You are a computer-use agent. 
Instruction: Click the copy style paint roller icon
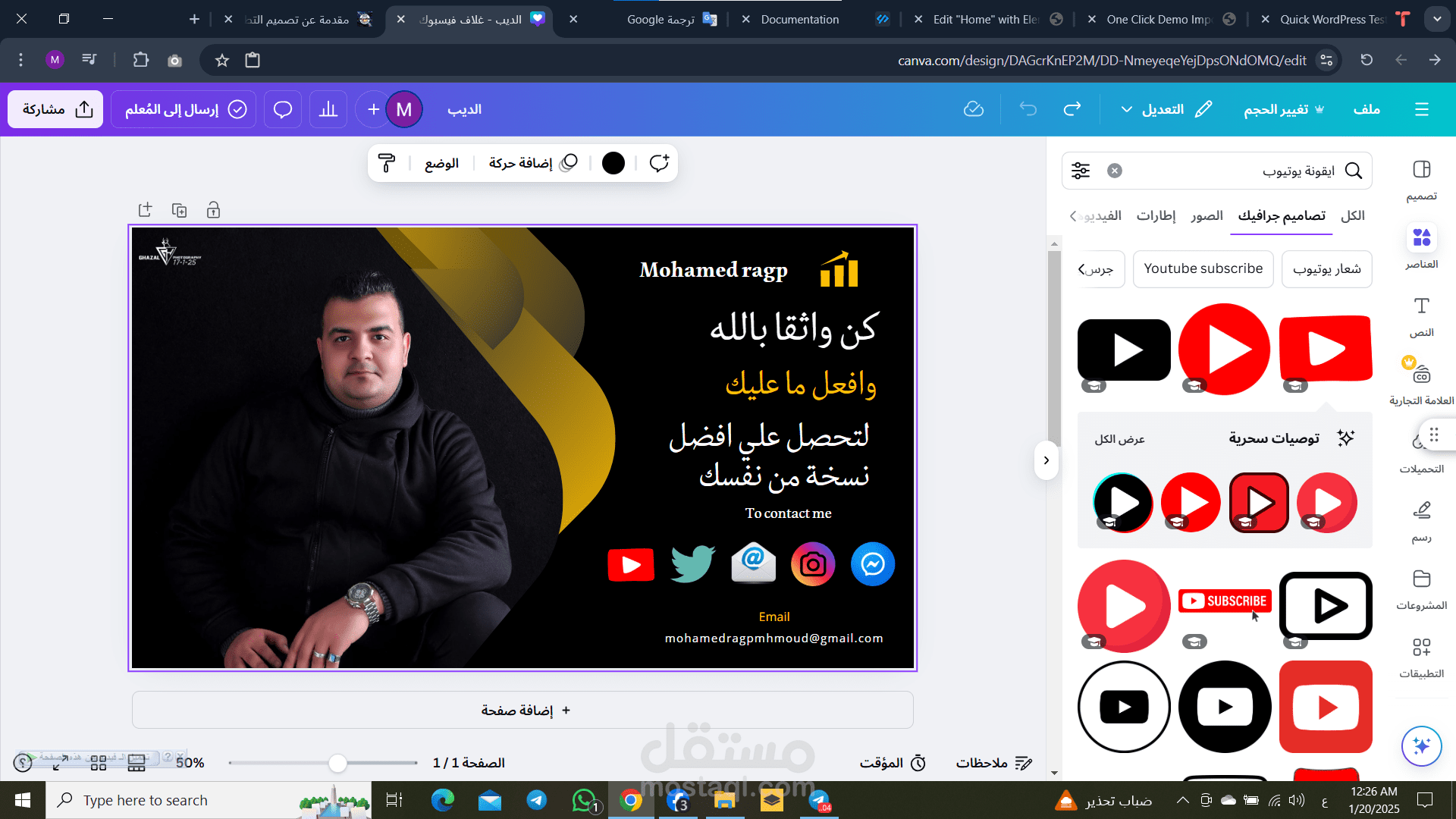point(387,163)
